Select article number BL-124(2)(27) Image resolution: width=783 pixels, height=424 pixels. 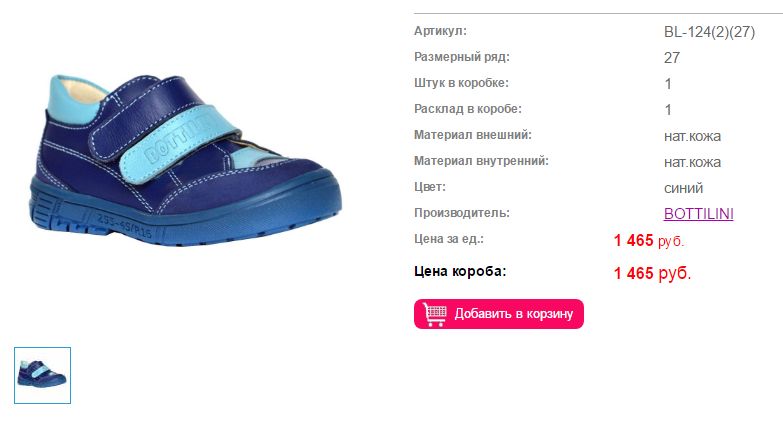click(x=709, y=32)
